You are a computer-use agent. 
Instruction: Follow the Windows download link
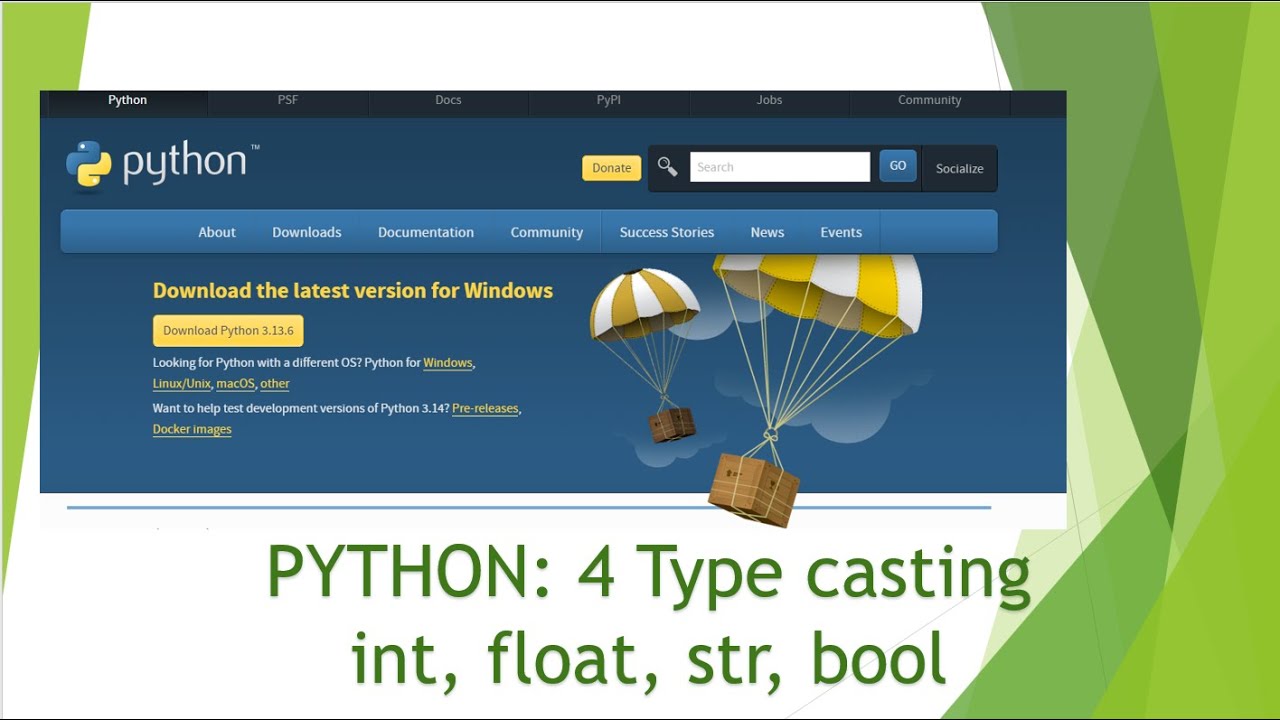click(x=448, y=363)
